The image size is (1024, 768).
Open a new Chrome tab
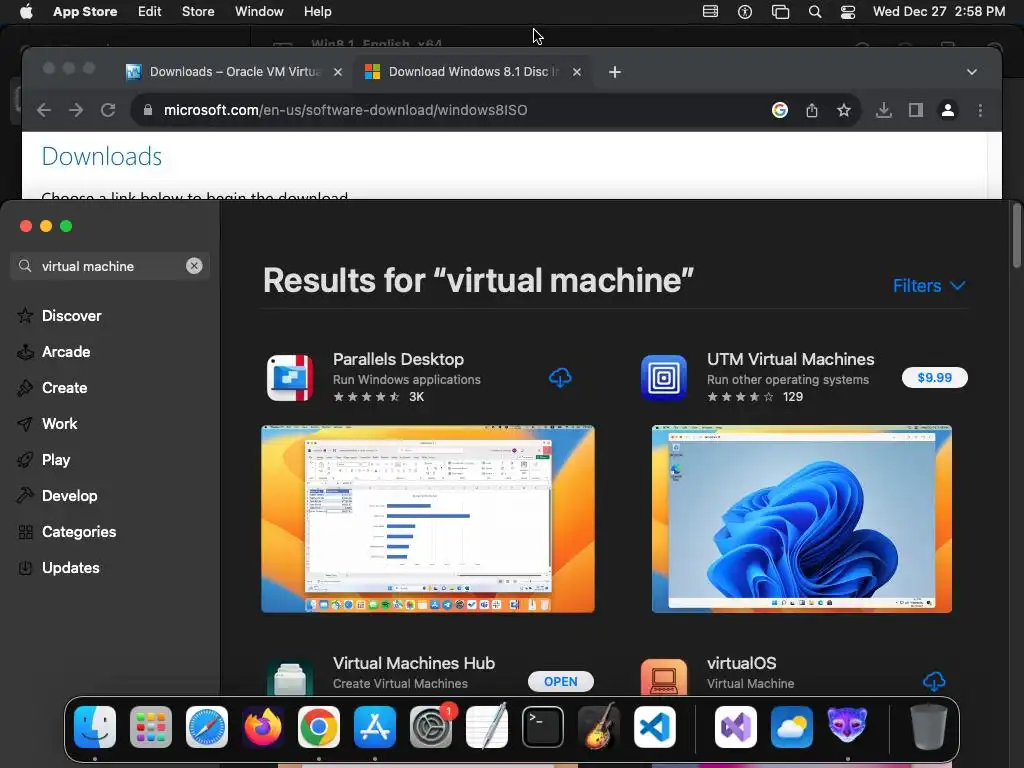(615, 72)
